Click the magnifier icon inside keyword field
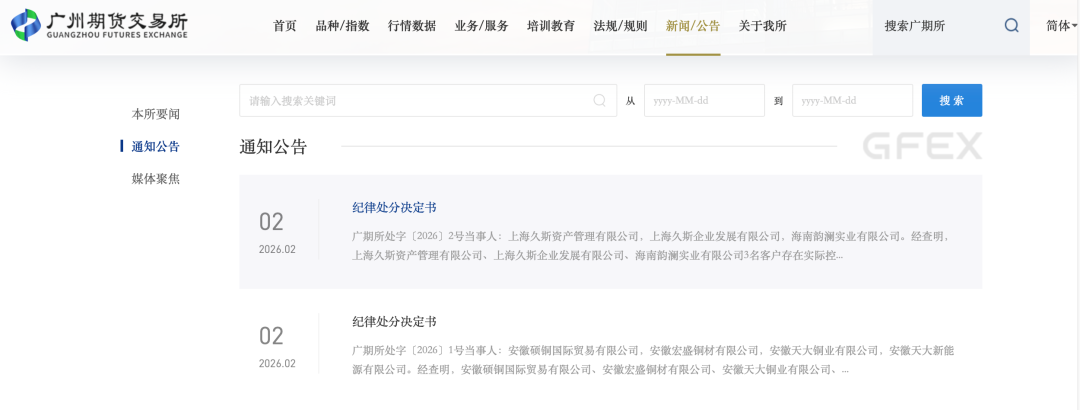1080x410 pixels. click(x=599, y=101)
